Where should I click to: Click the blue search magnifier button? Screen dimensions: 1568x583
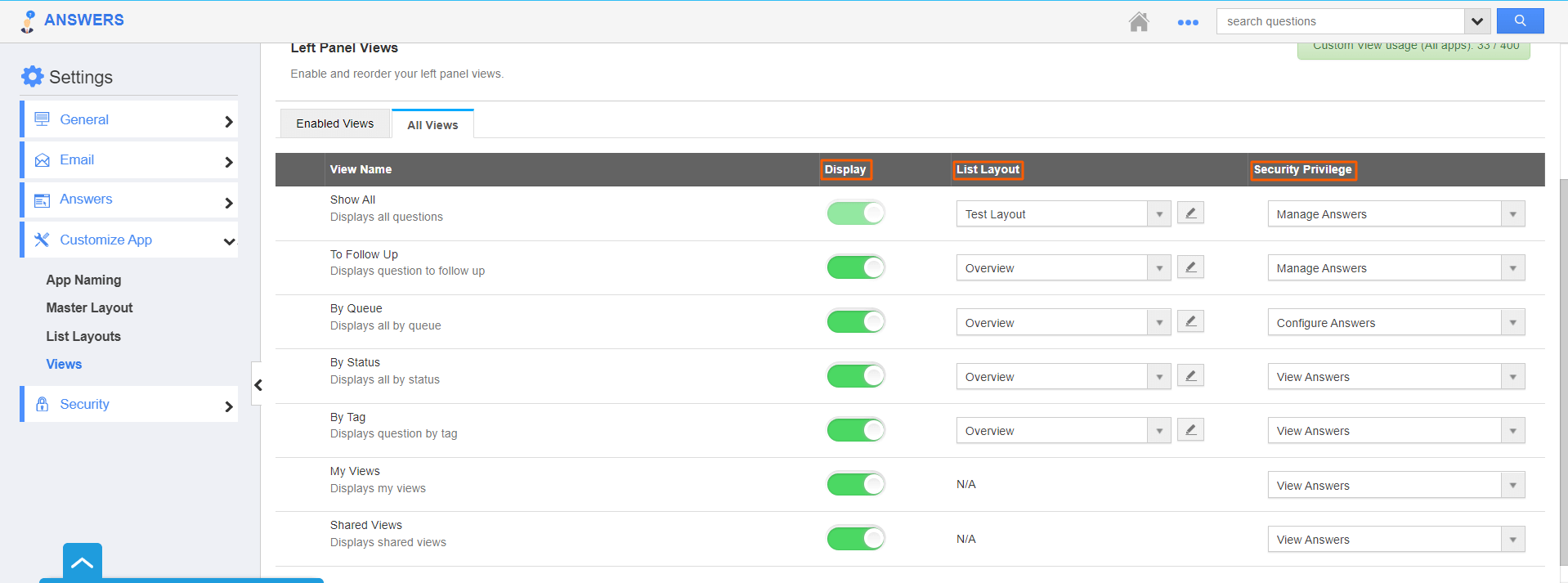[1520, 21]
